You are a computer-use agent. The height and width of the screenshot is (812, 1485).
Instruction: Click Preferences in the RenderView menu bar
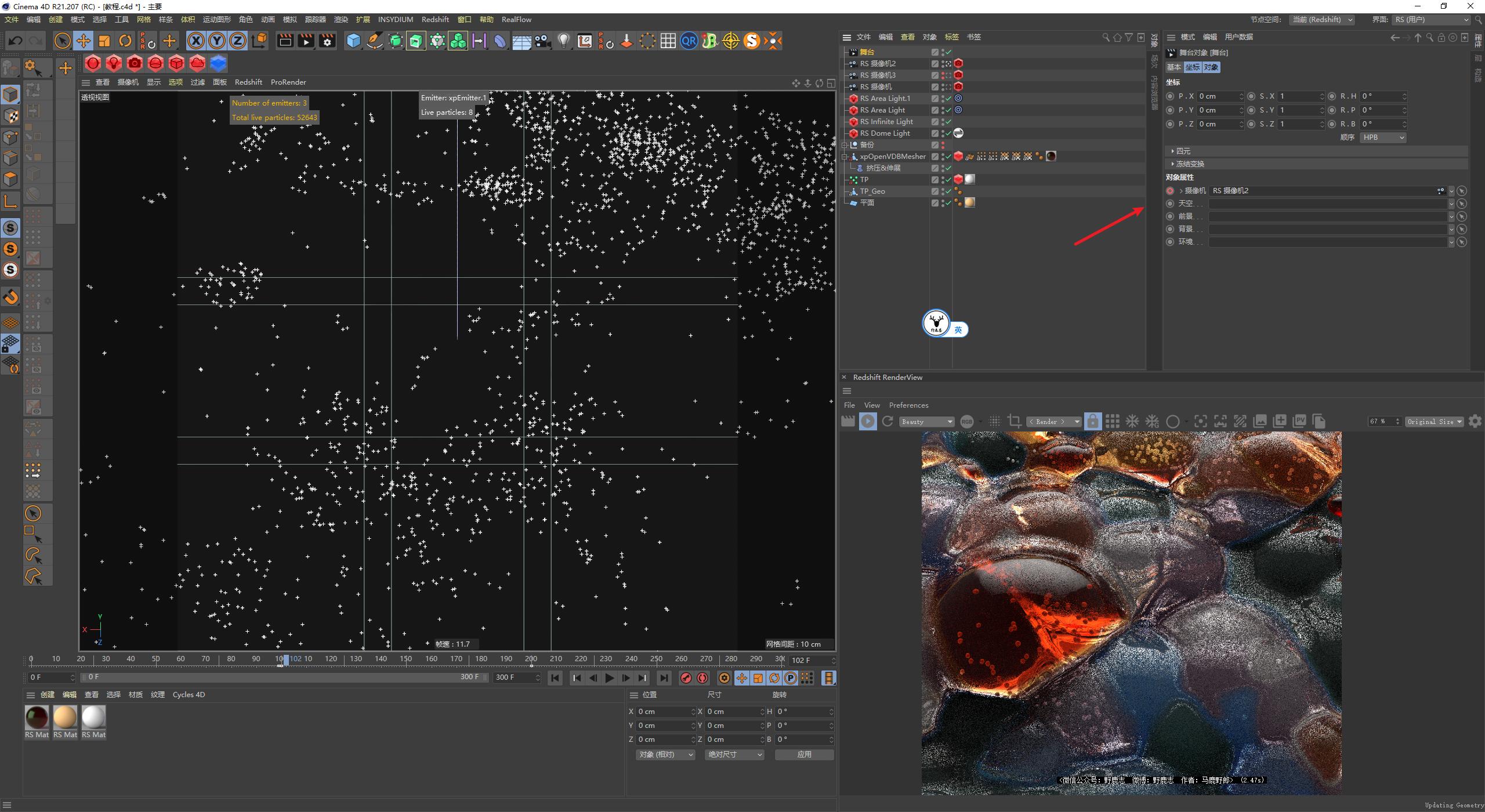[908, 405]
